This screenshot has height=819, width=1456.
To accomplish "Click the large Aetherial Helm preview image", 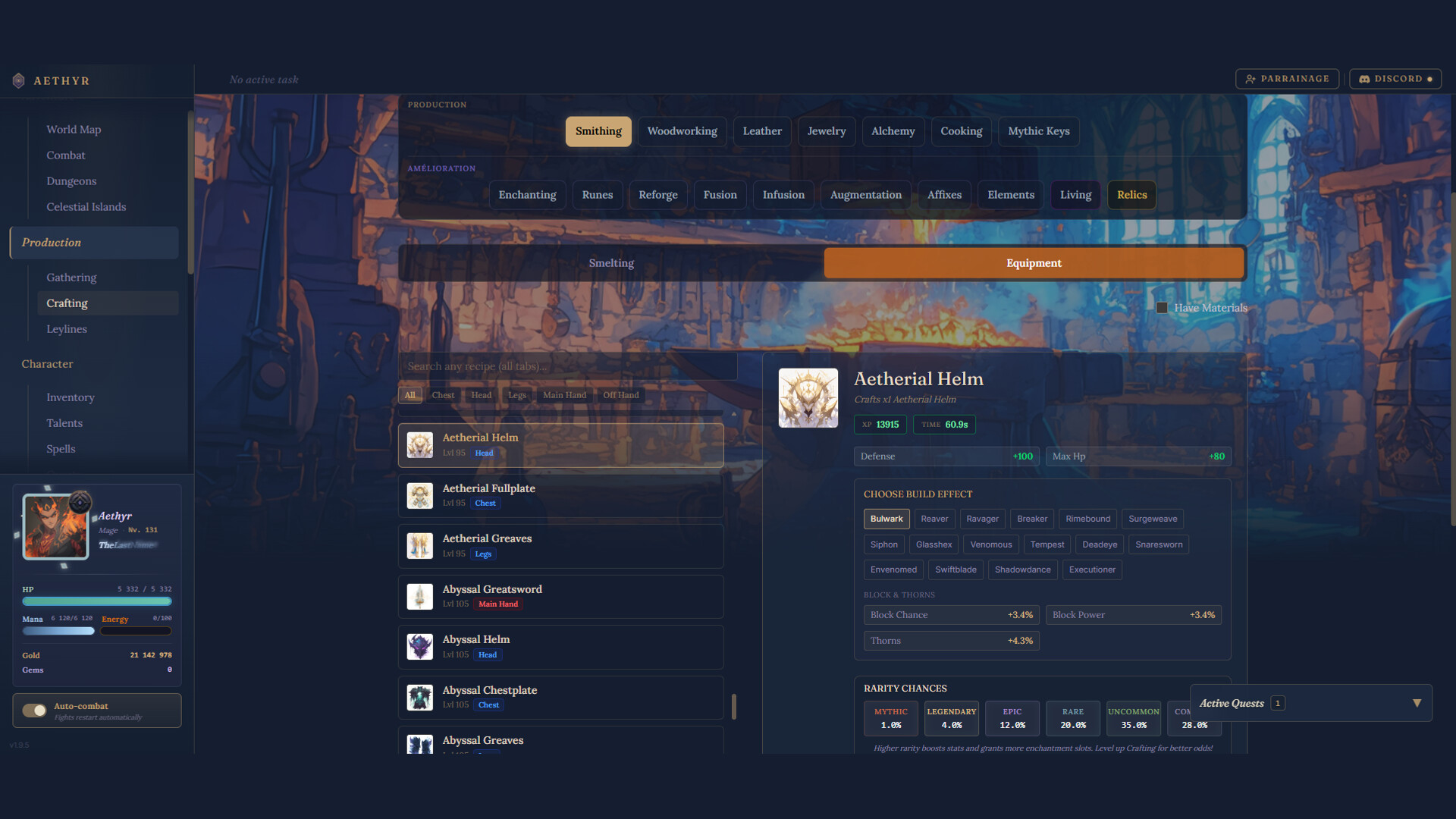I will 808,398.
